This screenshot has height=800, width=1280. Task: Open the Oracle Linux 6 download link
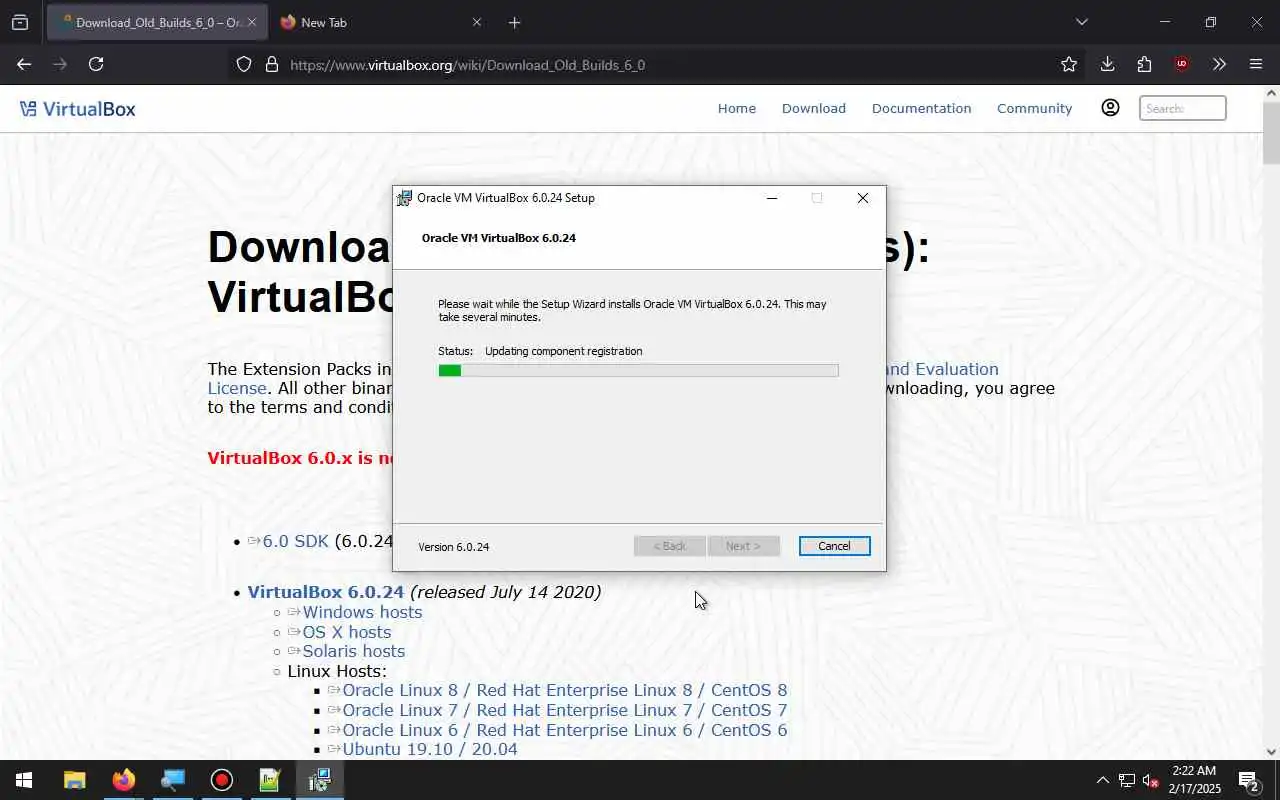click(564, 730)
